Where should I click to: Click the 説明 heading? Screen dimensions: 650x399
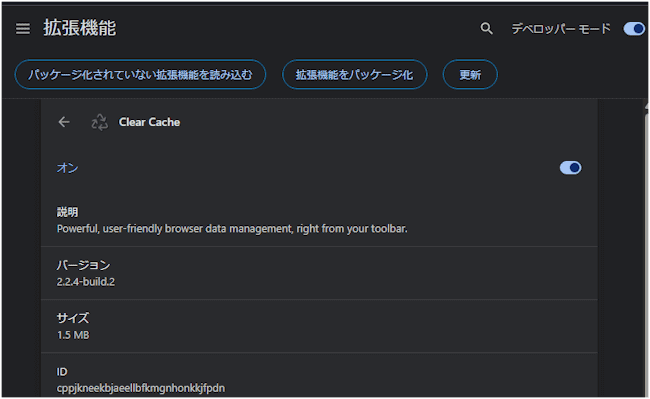pyautogui.click(x=67, y=212)
